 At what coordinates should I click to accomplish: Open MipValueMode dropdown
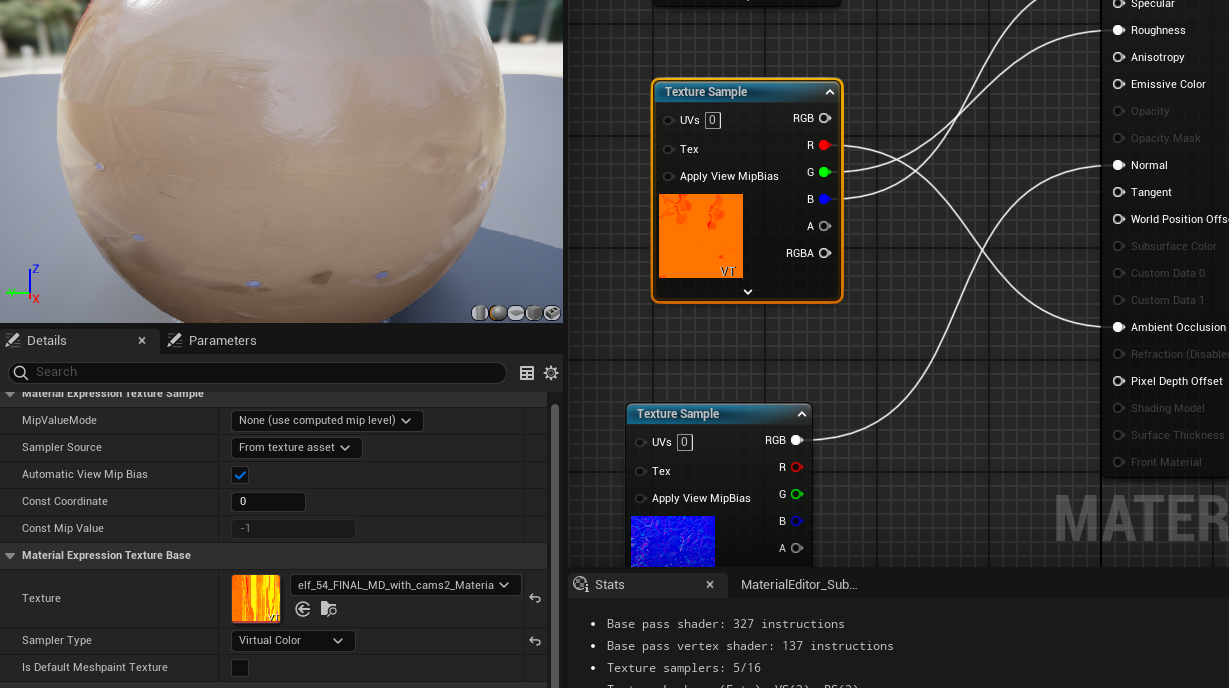pos(327,421)
